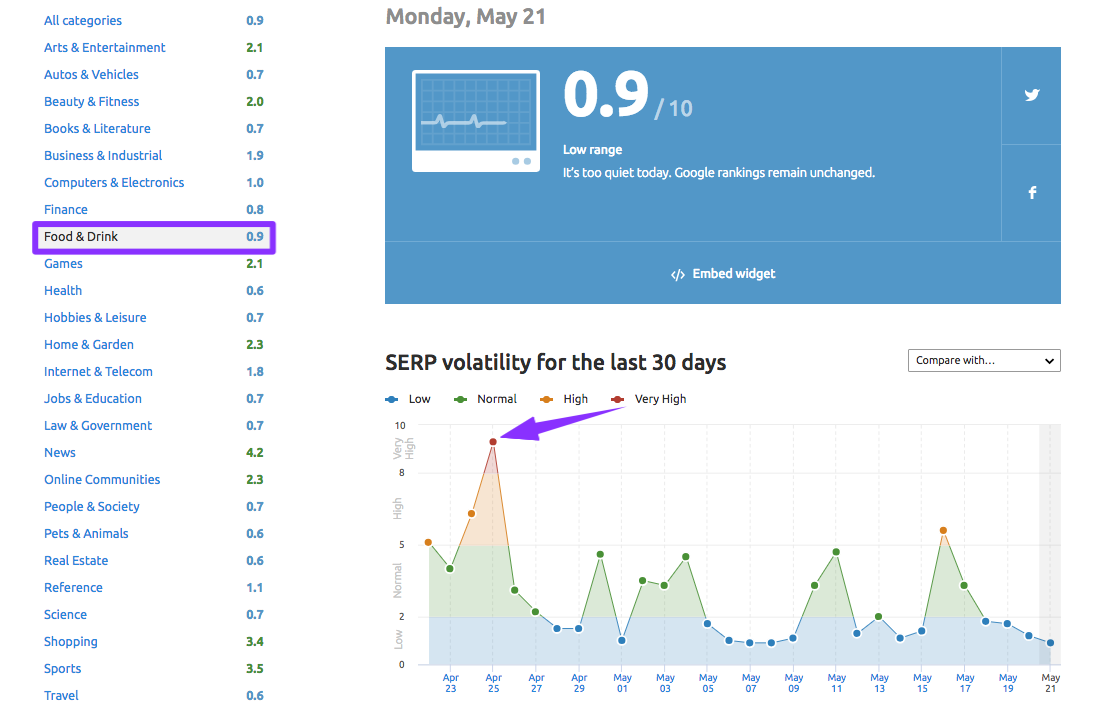The width and height of the screenshot is (1116, 714).
Task: Select the Science category
Action: point(65,616)
